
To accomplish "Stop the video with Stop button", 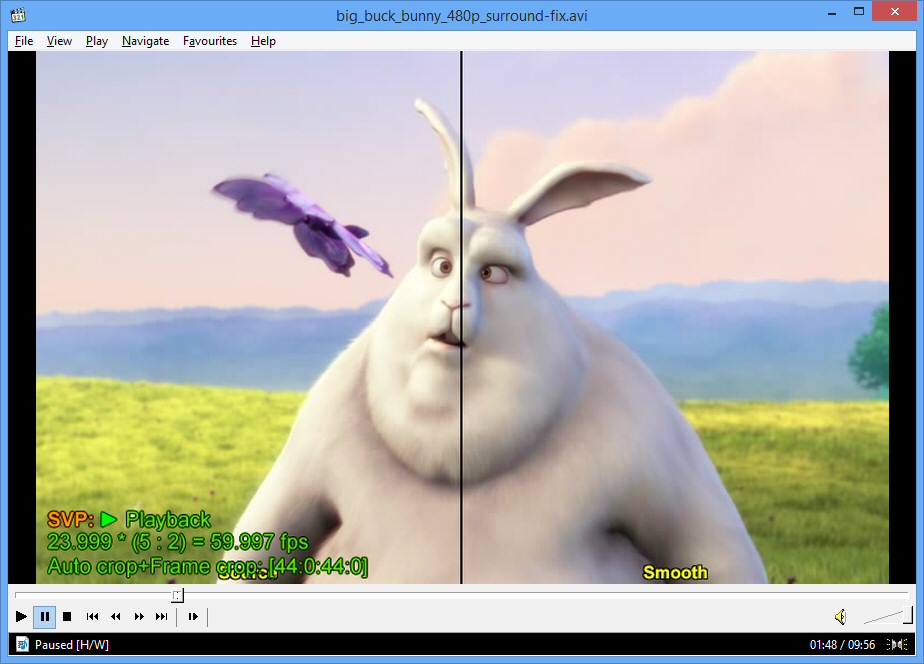I will point(67,616).
